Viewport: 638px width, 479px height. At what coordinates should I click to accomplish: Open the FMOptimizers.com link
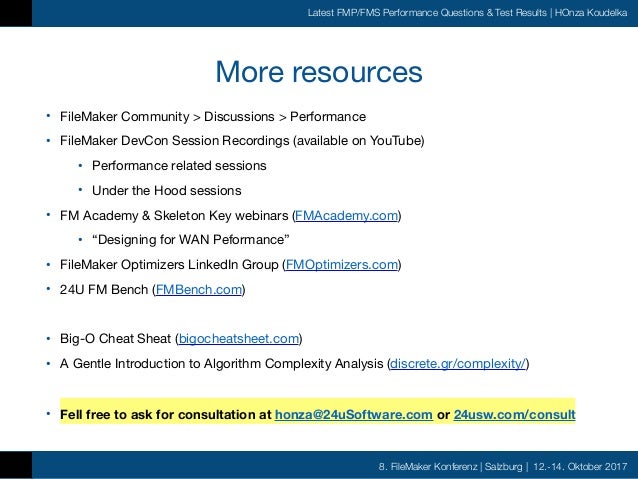pyautogui.click(x=342, y=265)
